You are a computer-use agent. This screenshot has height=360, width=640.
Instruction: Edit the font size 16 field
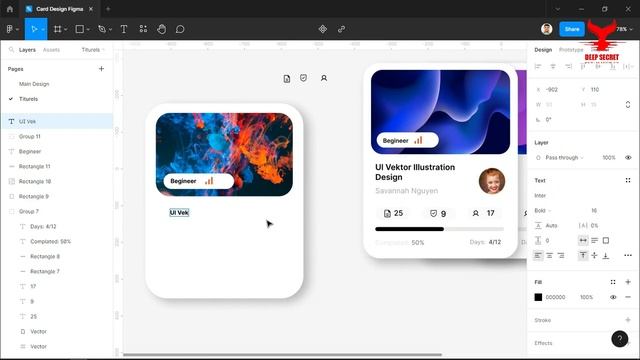594,211
